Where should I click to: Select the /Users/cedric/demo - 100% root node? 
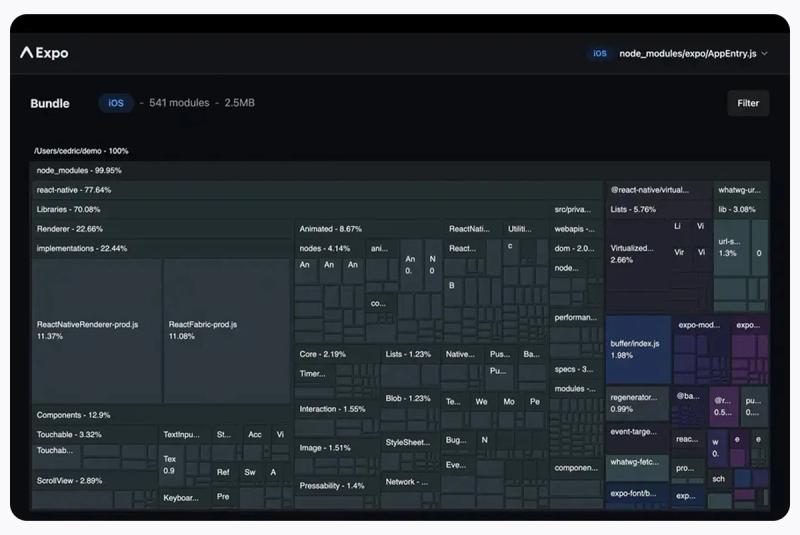(x=82, y=151)
